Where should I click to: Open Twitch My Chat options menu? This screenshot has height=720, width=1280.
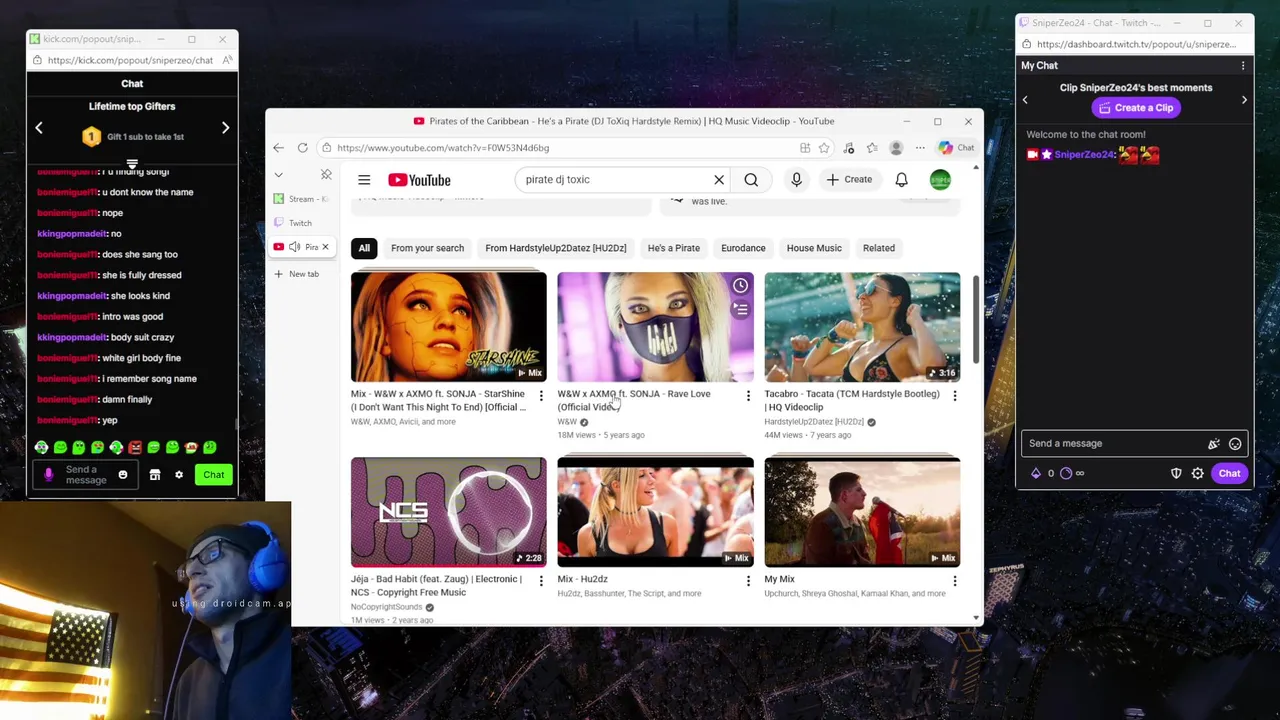(x=1243, y=66)
